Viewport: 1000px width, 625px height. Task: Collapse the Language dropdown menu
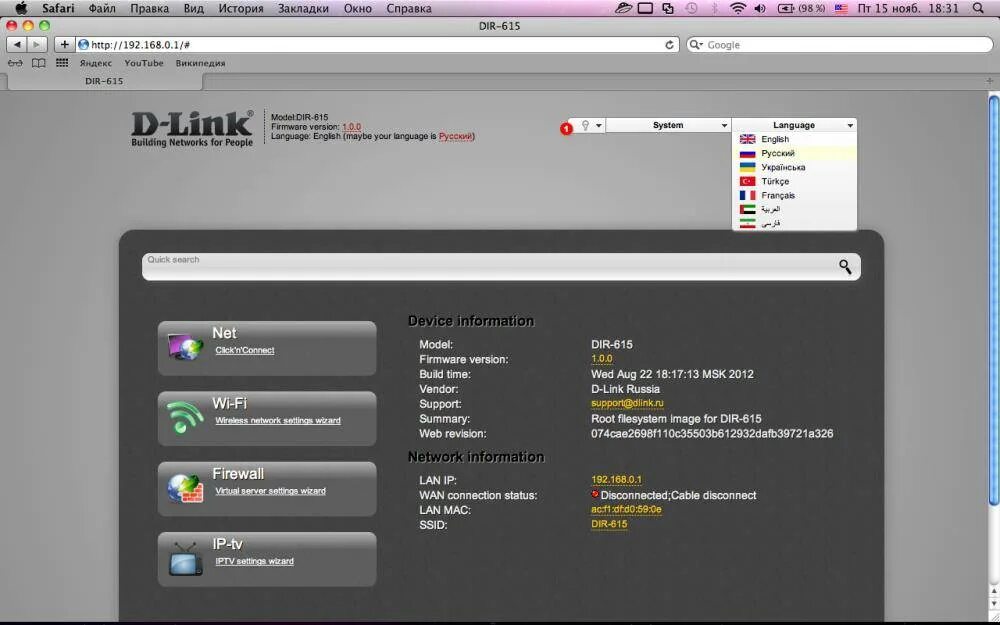[x=794, y=125]
